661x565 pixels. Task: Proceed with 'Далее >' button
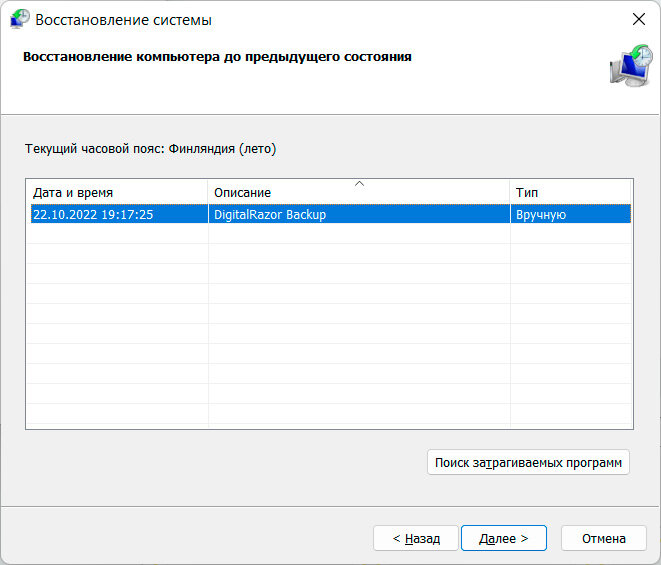pyautogui.click(x=504, y=538)
